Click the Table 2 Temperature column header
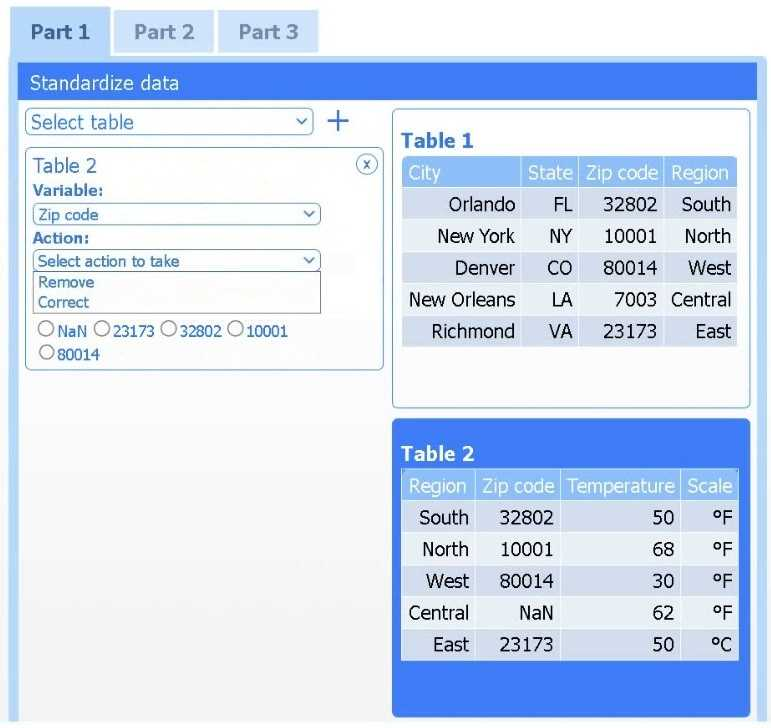Image resolution: width=771 pixels, height=728 pixels. [620, 486]
